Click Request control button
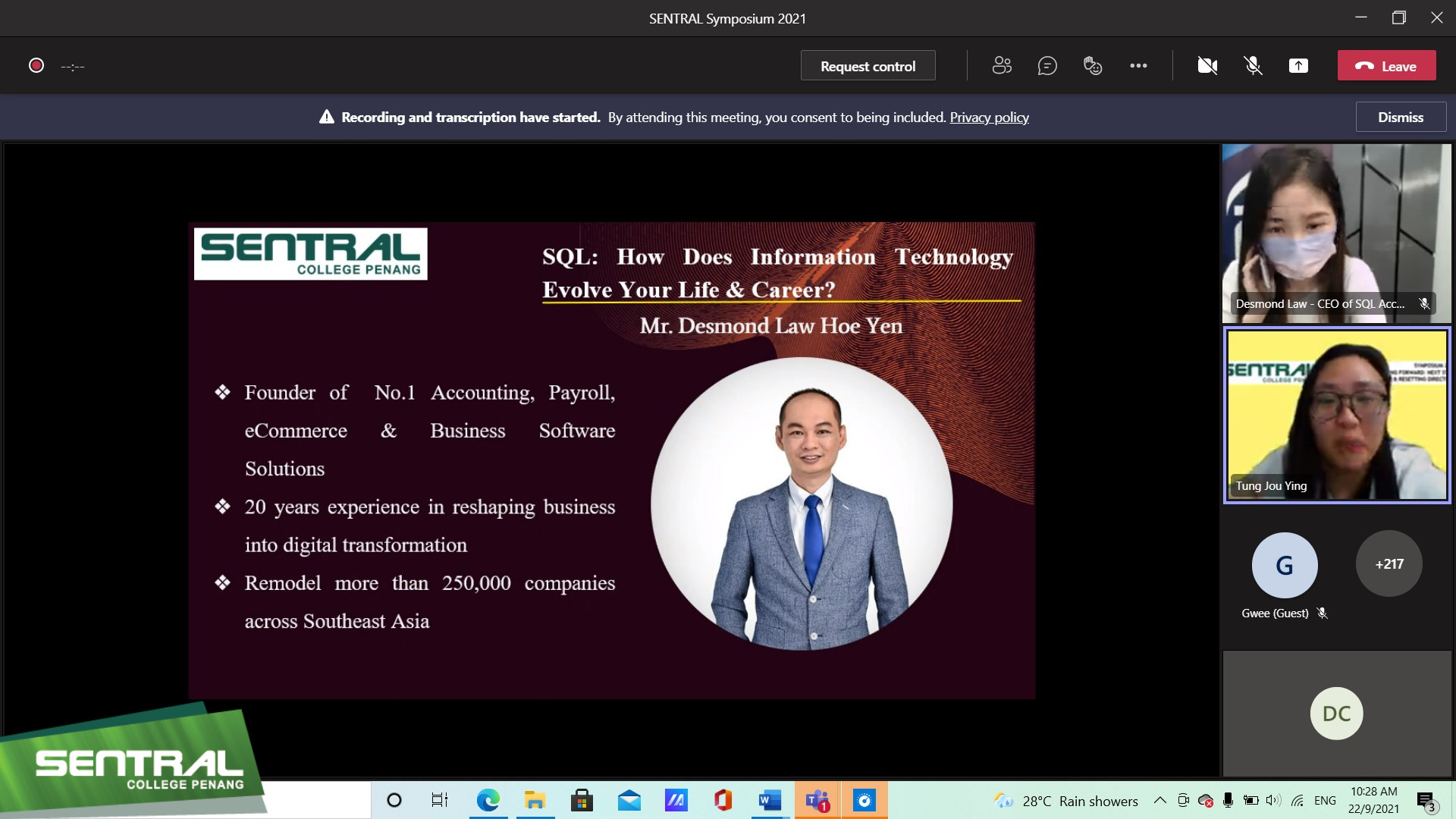1456x819 pixels. [868, 66]
